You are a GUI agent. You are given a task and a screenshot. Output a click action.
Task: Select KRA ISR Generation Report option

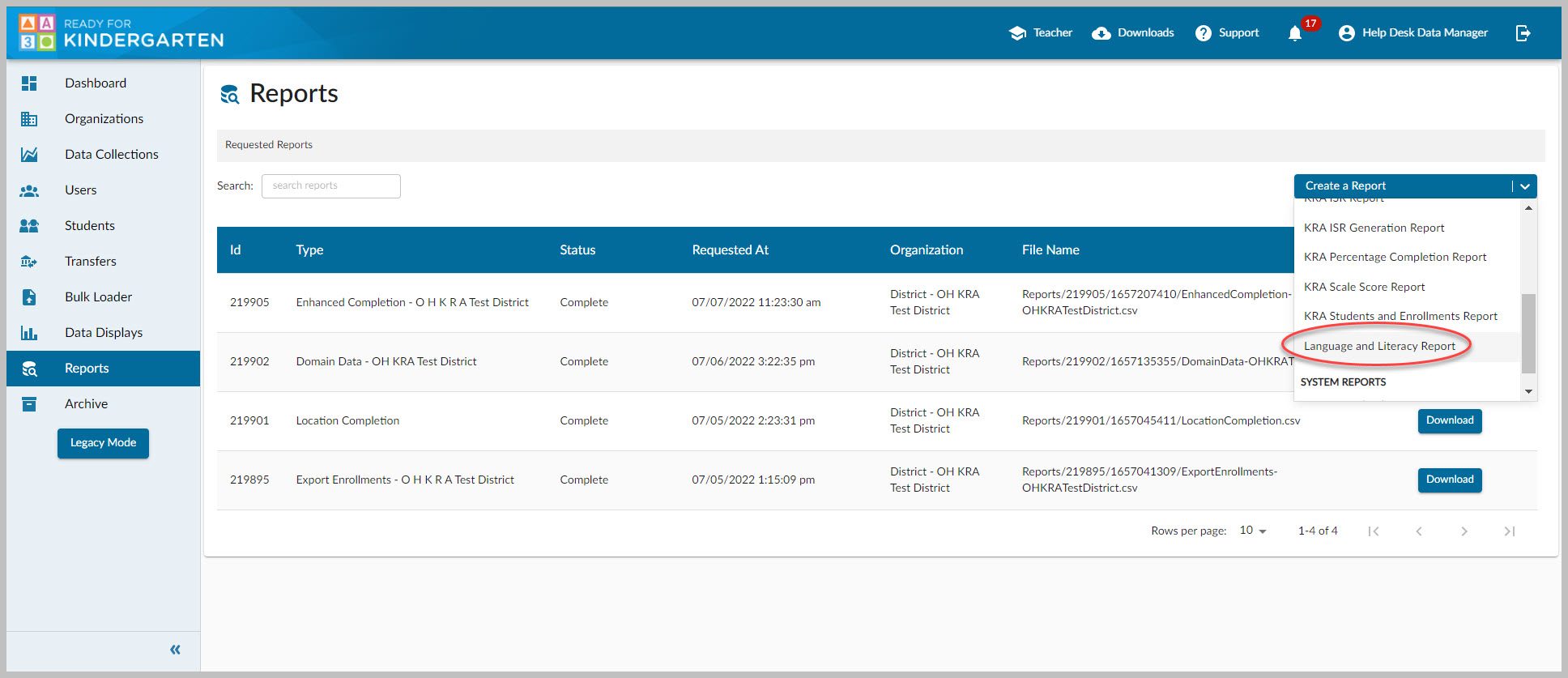[1408, 228]
